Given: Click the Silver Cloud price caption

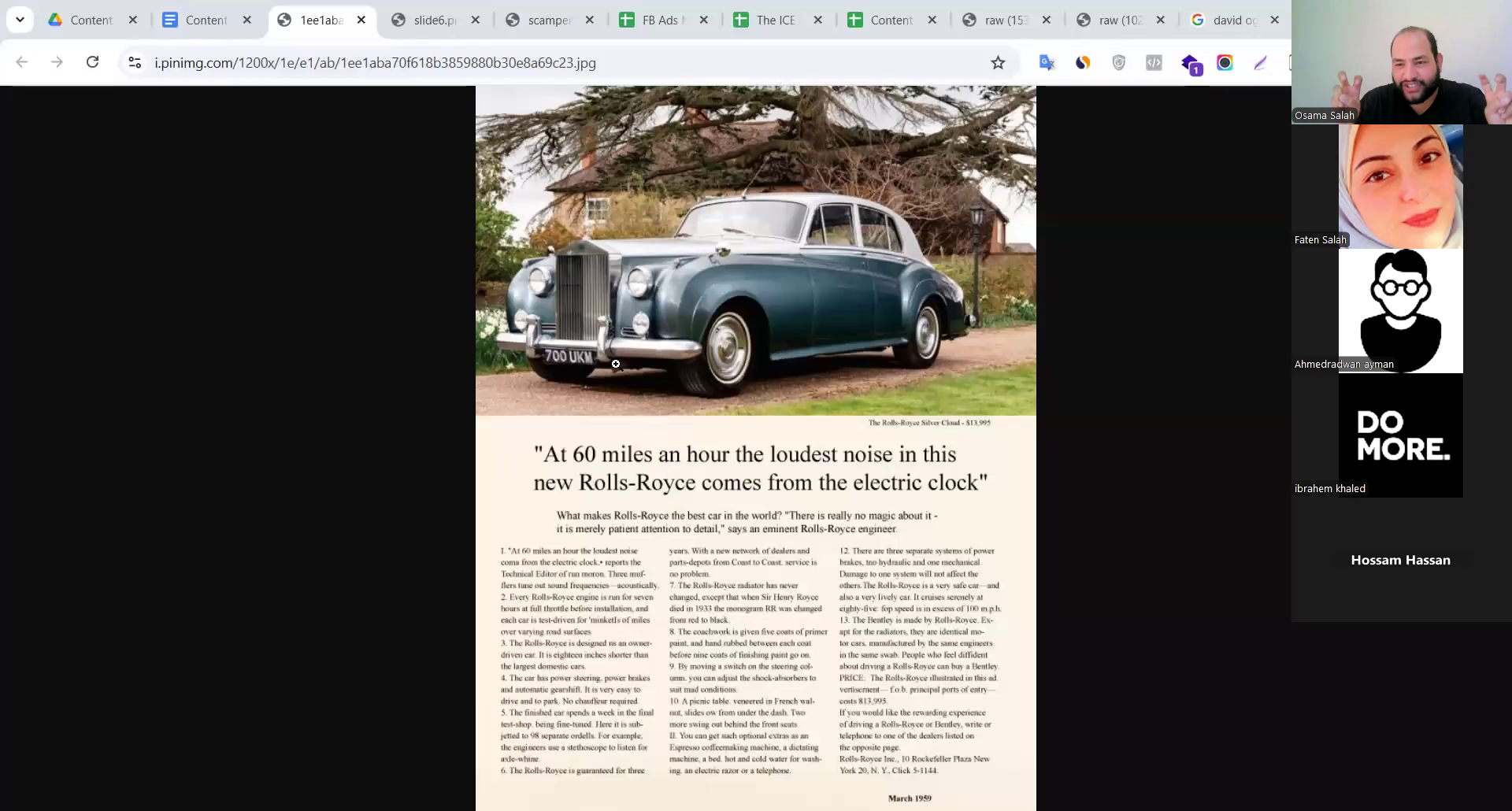Looking at the screenshot, I should tap(929, 423).
